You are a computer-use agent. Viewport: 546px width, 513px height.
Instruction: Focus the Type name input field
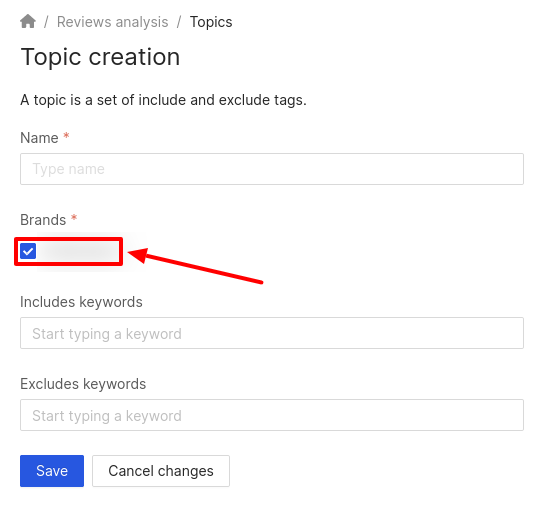click(272, 169)
